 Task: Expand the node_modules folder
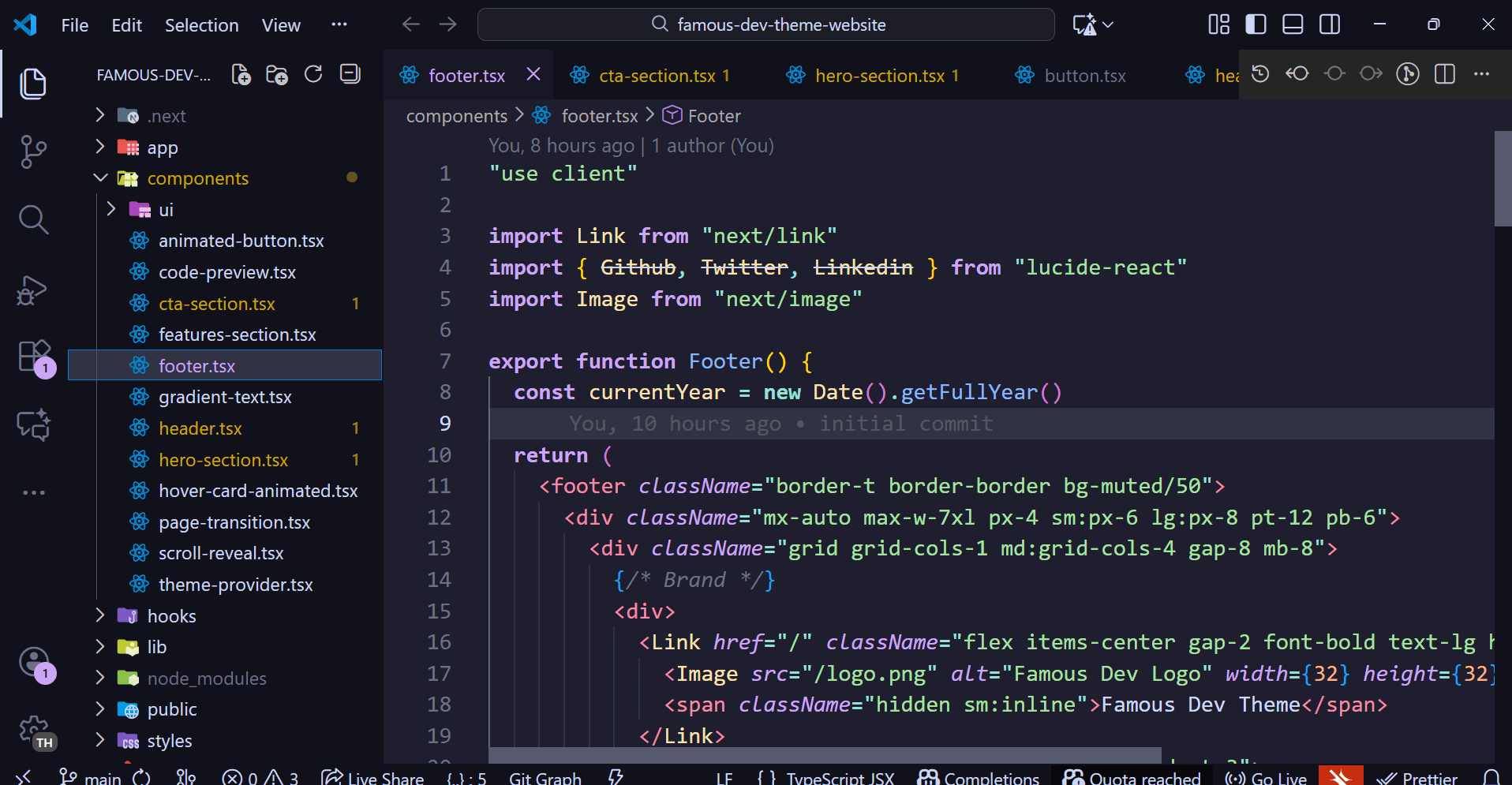pyautogui.click(x=100, y=678)
